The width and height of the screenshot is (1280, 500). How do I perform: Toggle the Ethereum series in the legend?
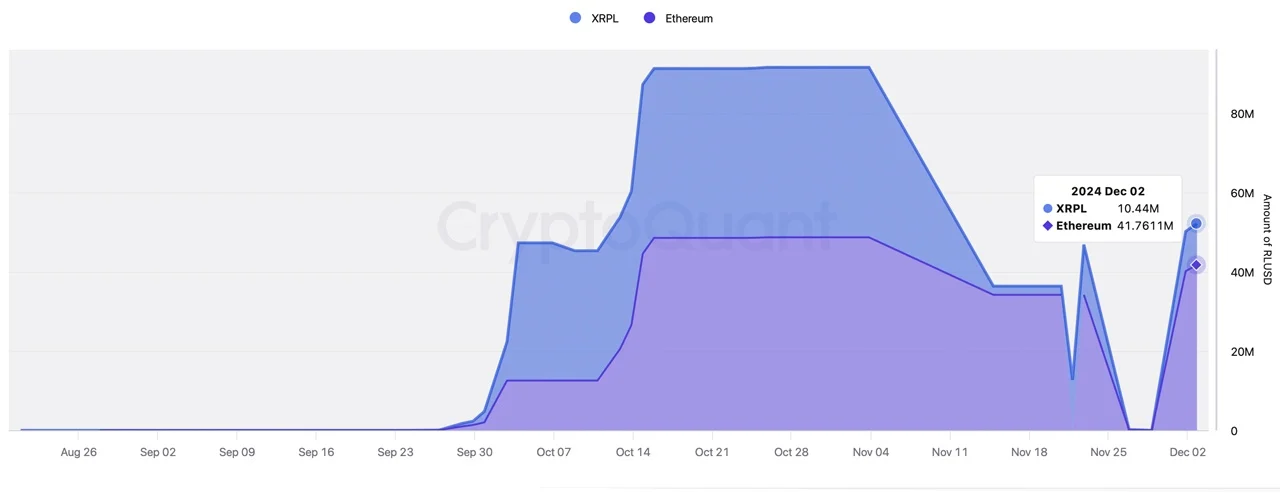pos(678,18)
